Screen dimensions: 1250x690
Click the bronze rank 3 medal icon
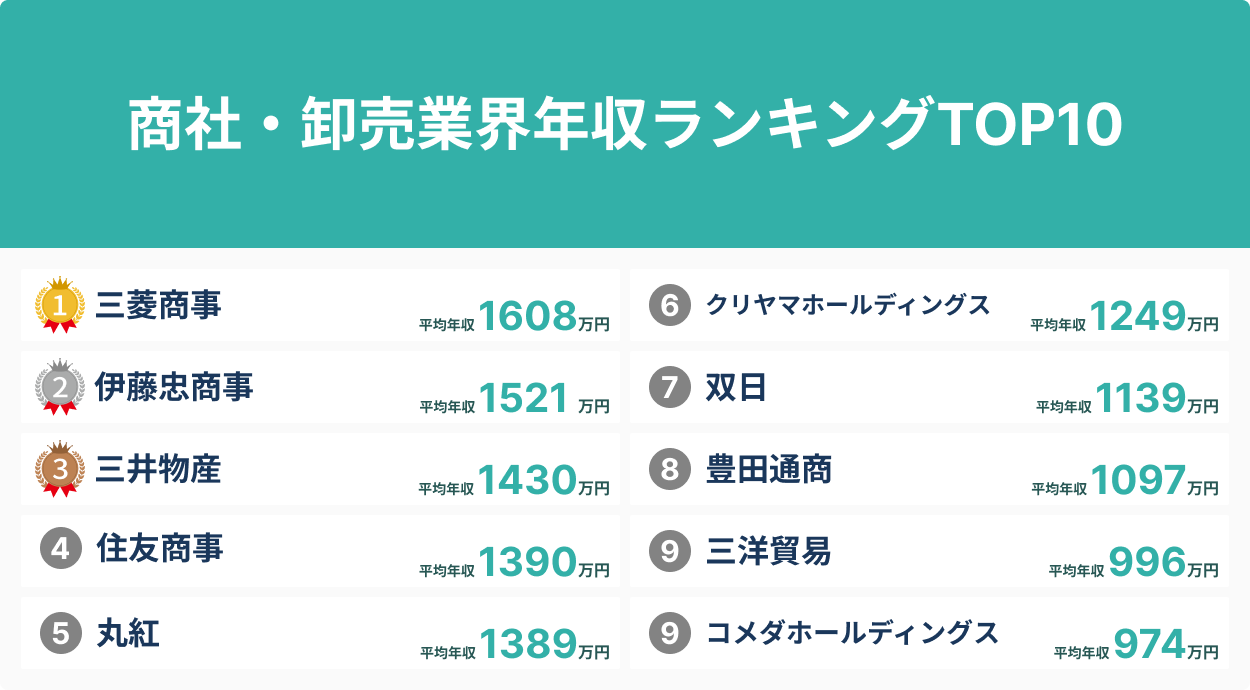60,469
